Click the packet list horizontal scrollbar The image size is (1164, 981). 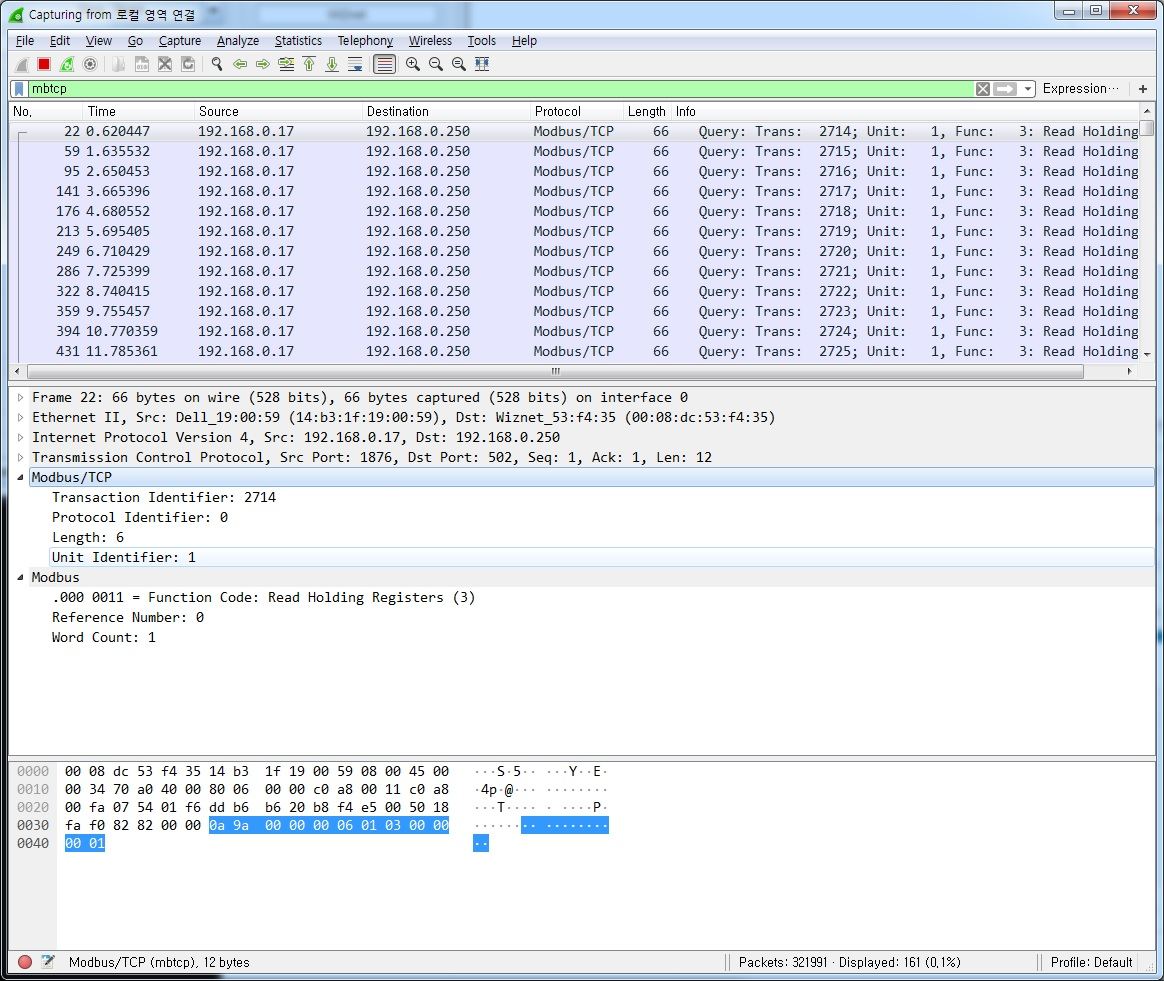click(x=555, y=371)
